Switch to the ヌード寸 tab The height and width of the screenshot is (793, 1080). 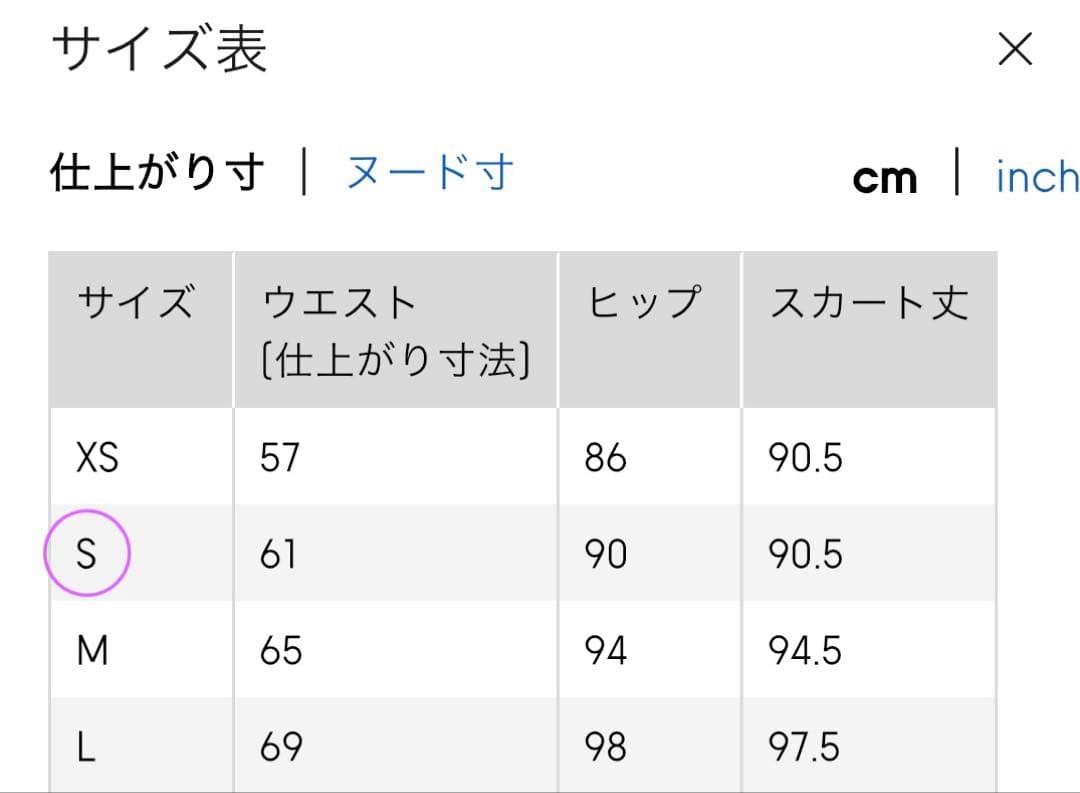430,173
